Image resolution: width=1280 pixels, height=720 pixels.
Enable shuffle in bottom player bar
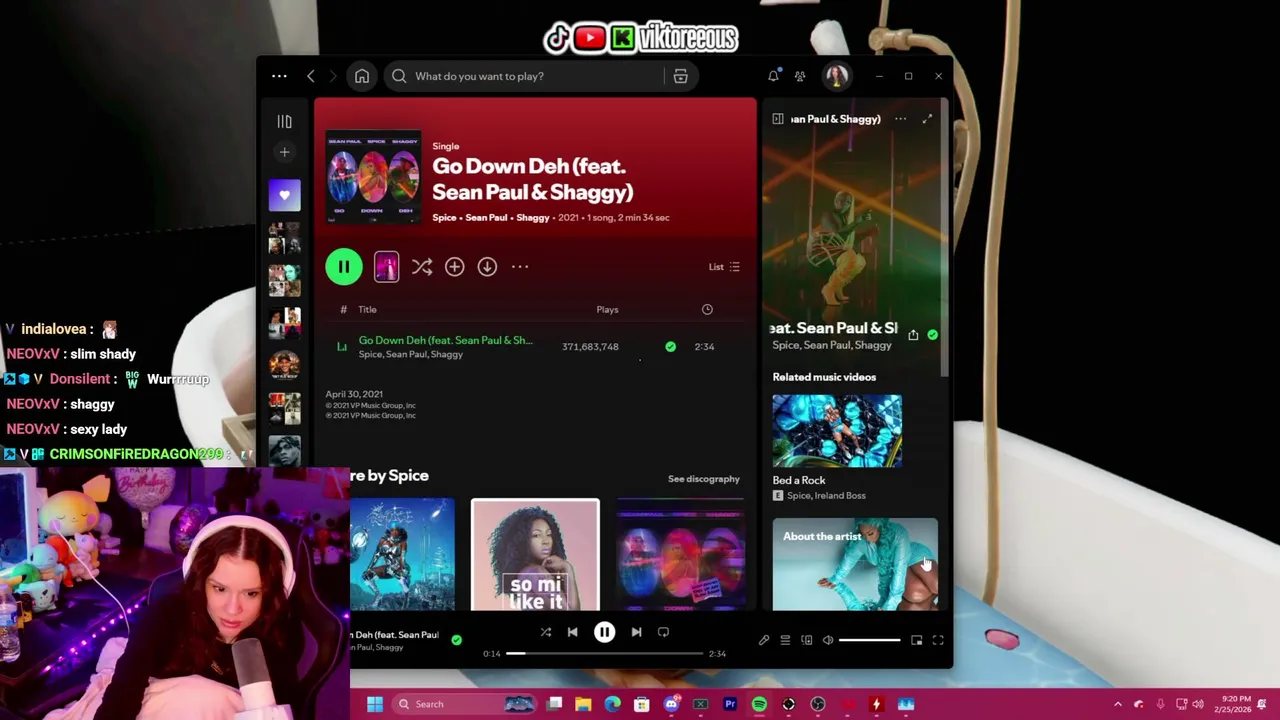point(545,632)
